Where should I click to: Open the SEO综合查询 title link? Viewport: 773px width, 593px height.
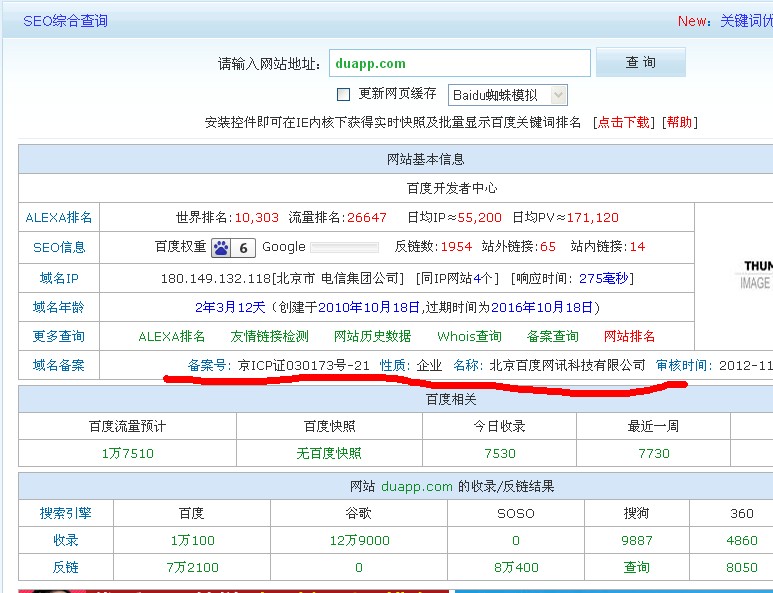[65, 21]
